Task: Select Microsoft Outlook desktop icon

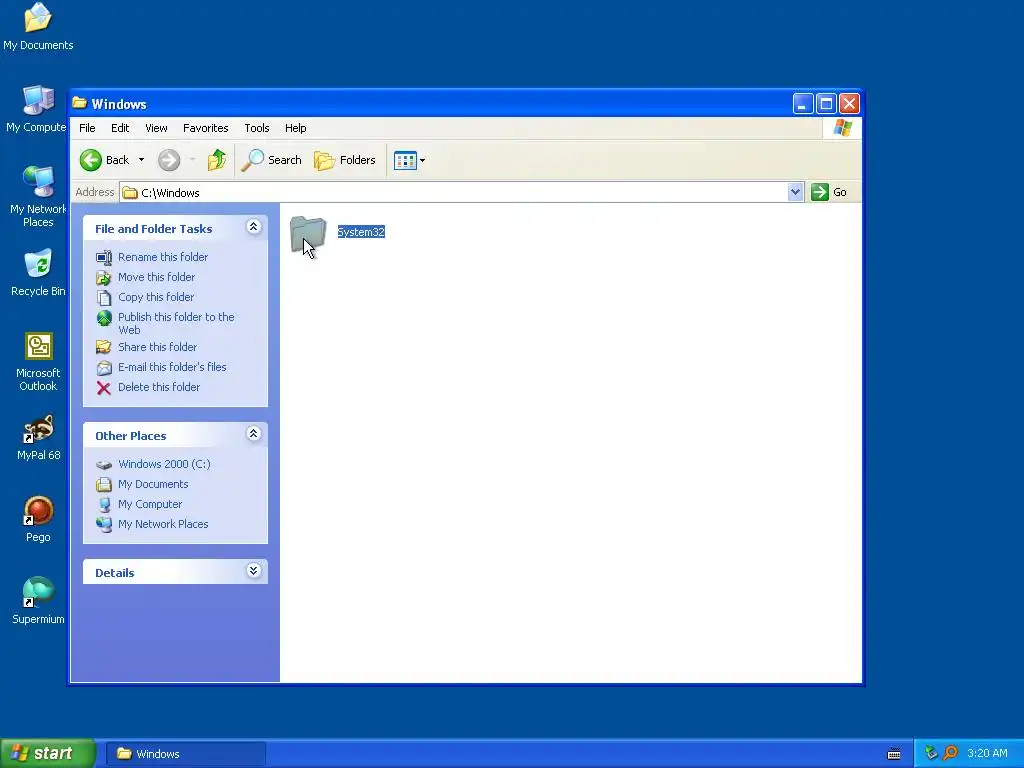Action: point(38,362)
